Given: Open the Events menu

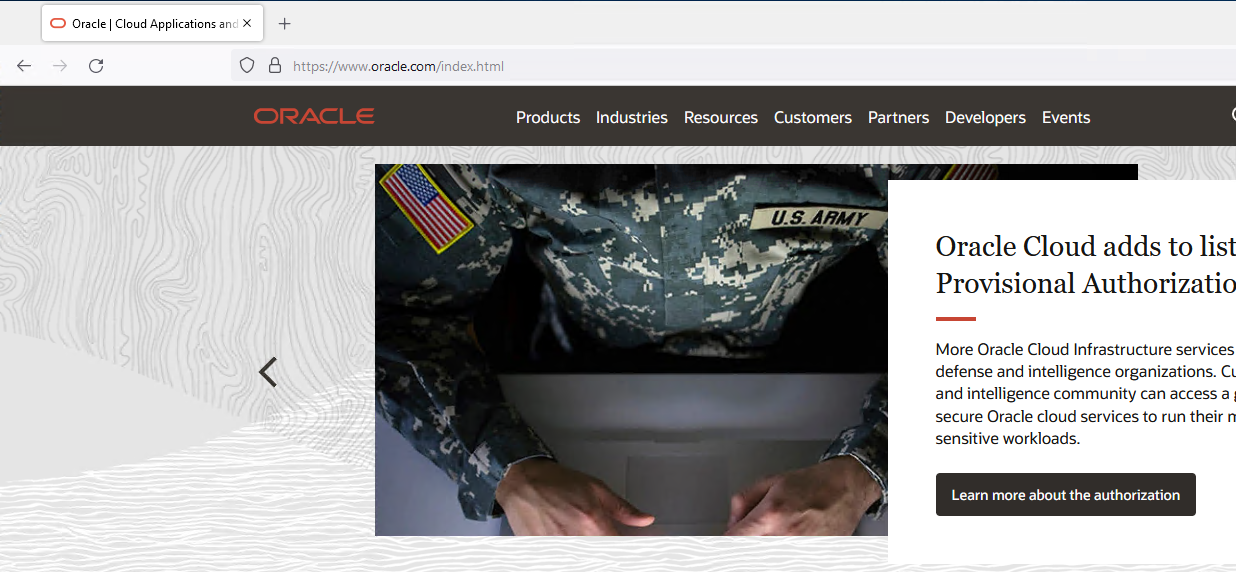Looking at the screenshot, I should (1066, 117).
